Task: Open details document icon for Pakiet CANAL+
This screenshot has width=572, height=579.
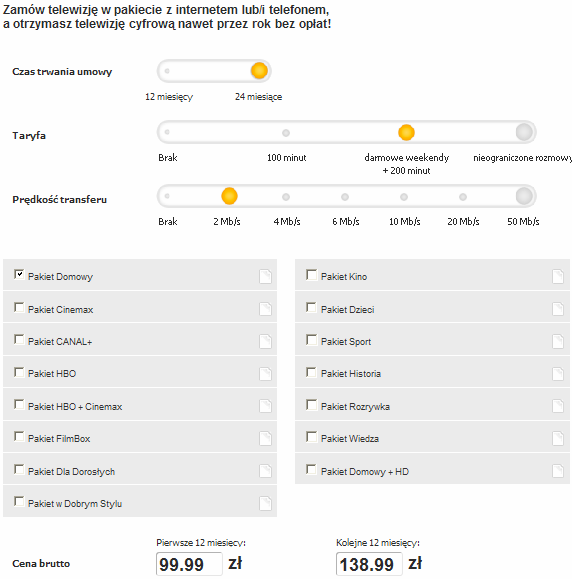Action: click(265, 341)
